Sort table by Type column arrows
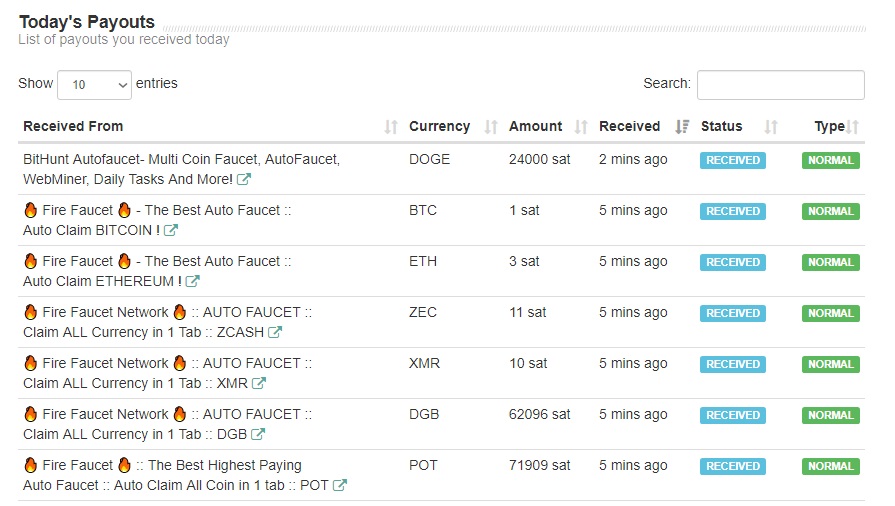895x506 pixels. click(853, 126)
